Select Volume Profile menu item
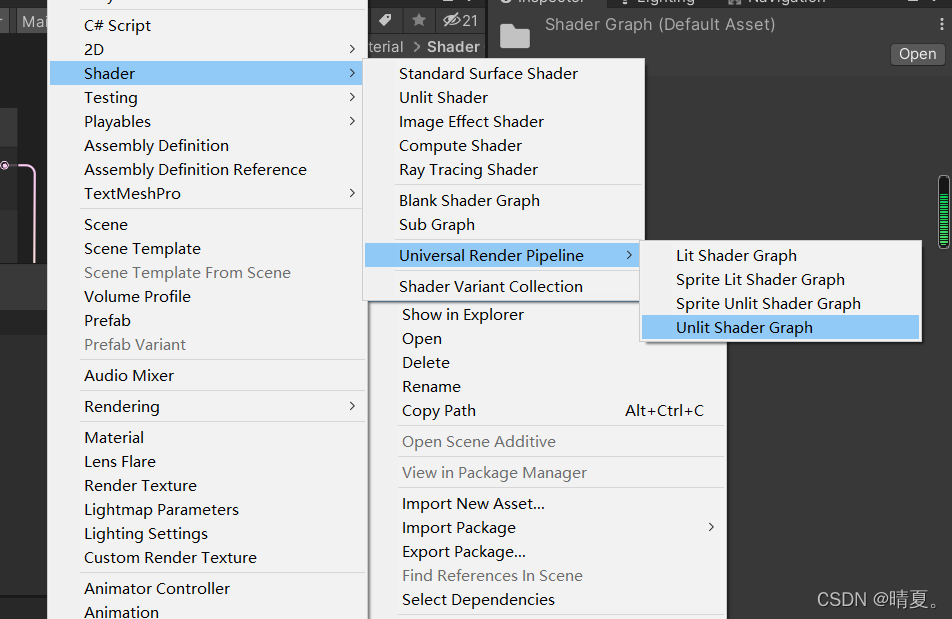Viewport: 952px width, 619px height. [x=206, y=296]
